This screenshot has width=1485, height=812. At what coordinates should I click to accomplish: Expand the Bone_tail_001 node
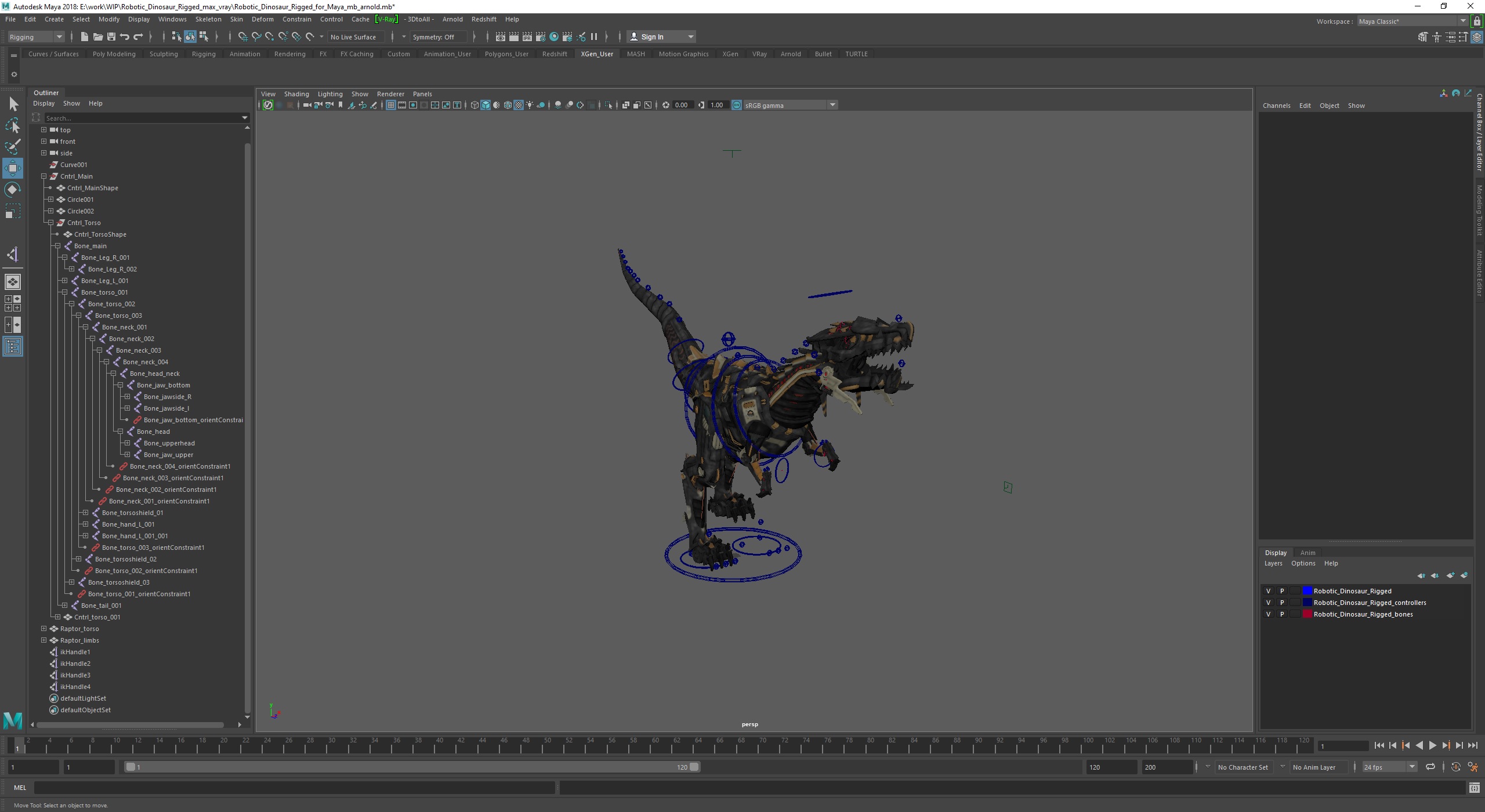[x=64, y=606]
